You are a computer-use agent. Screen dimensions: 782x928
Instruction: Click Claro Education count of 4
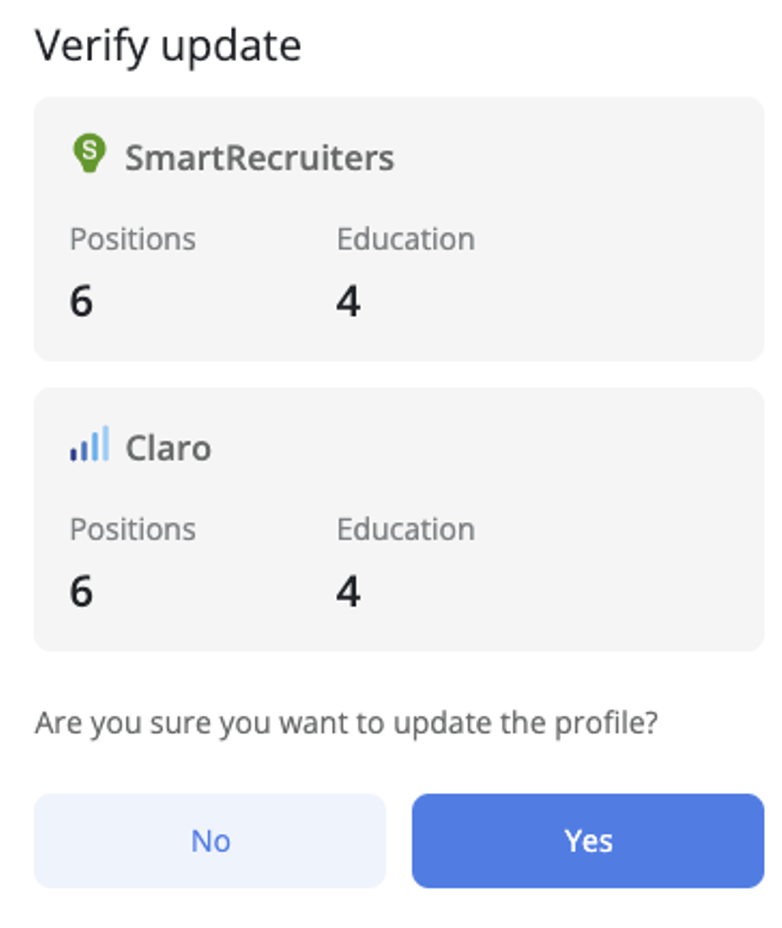click(x=348, y=591)
